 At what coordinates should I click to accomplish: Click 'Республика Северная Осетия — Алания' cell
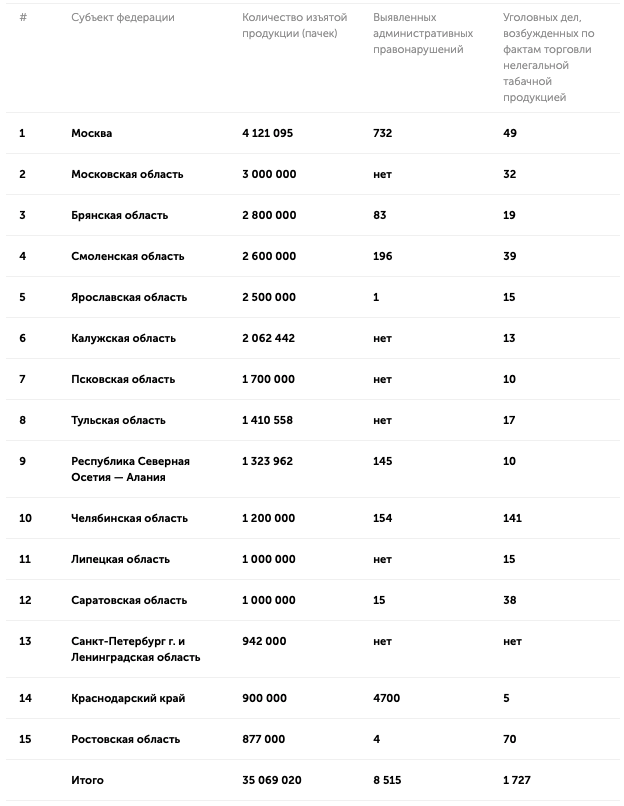[x=130, y=469]
